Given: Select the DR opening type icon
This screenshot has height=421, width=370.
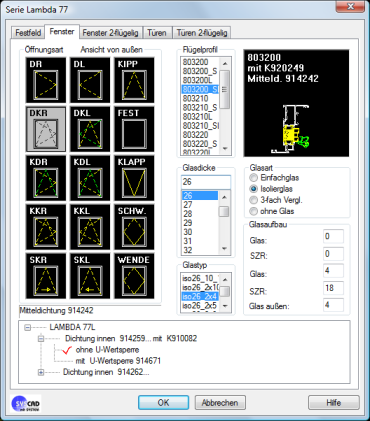Looking at the screenshot, I should click(46, 80).
